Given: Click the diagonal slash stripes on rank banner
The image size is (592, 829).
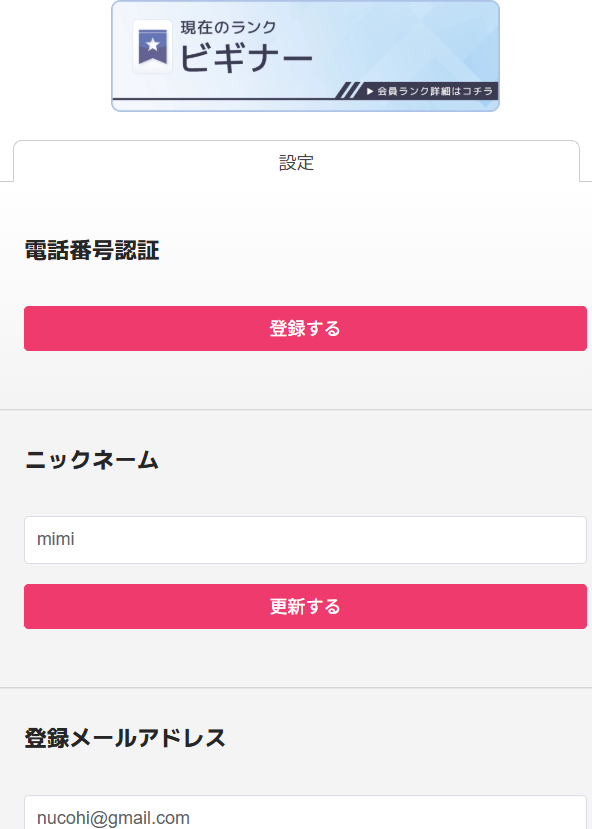Looking at the screenshot, I should tap(348, 90).
